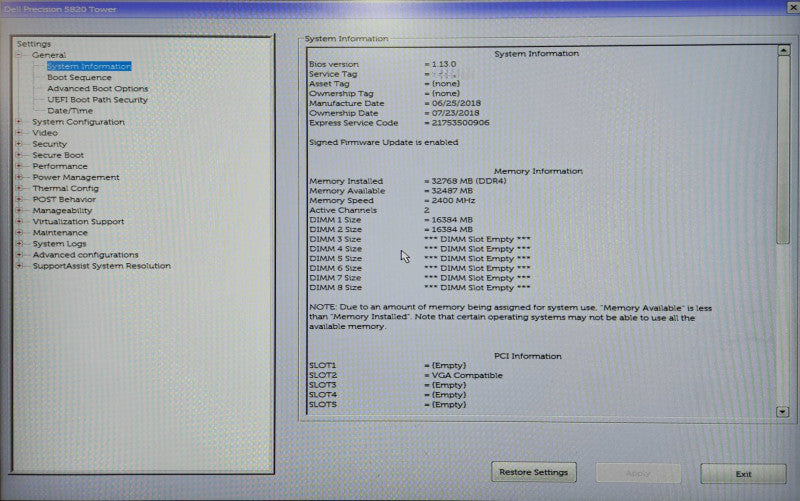Select the Secure Boot category label
The height and width of the screenshot is (501, 800).
tap(58, 155)
